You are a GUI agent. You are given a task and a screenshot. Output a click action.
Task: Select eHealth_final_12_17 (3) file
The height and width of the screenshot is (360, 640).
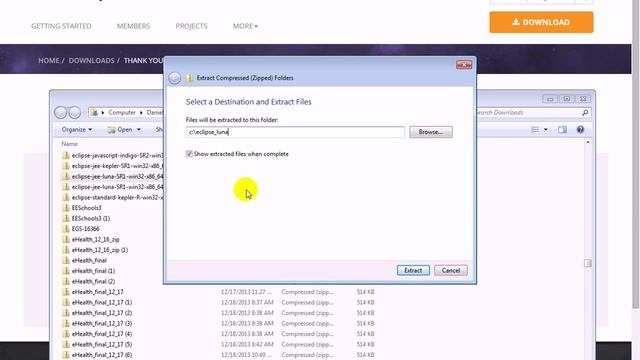[x=102, y=323]
